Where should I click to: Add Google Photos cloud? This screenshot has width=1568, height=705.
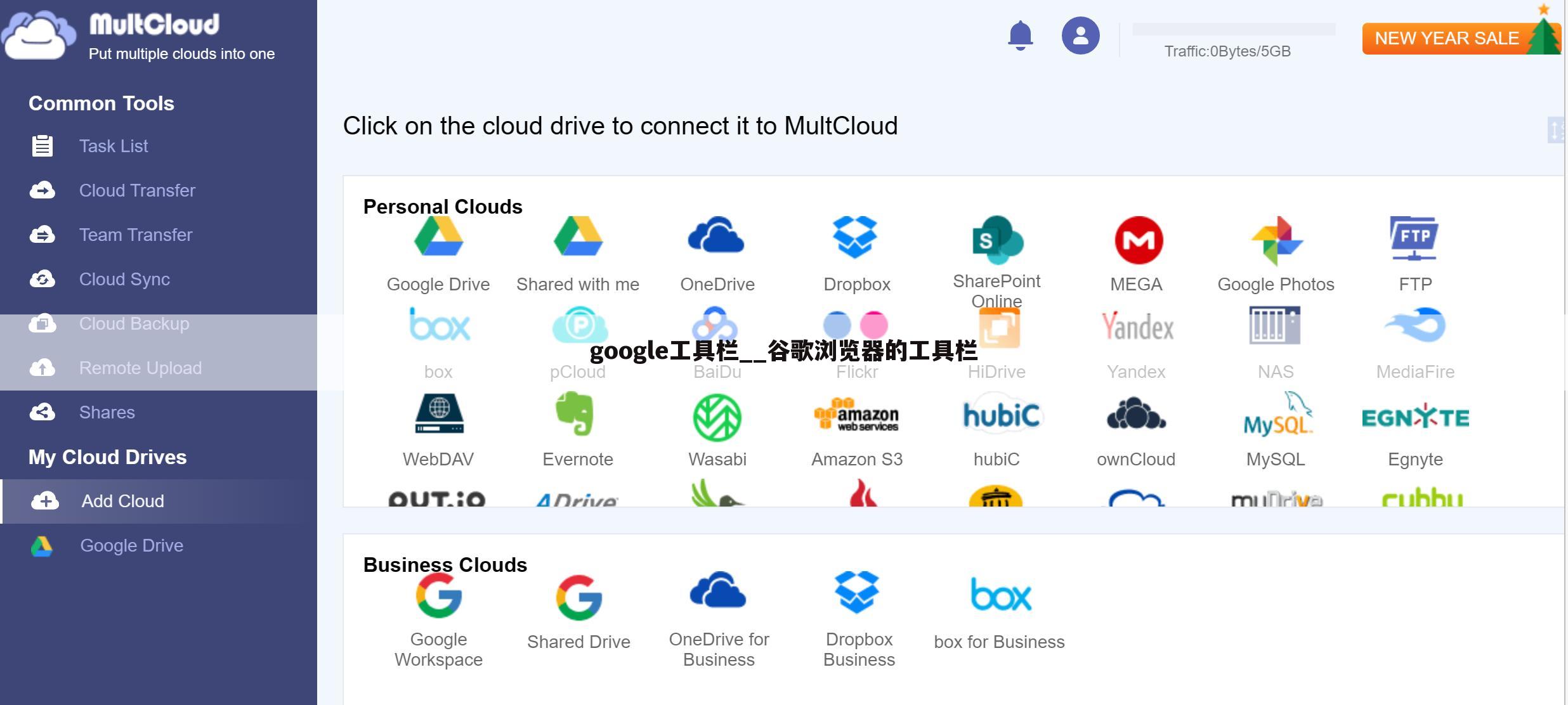point(1276,241)
